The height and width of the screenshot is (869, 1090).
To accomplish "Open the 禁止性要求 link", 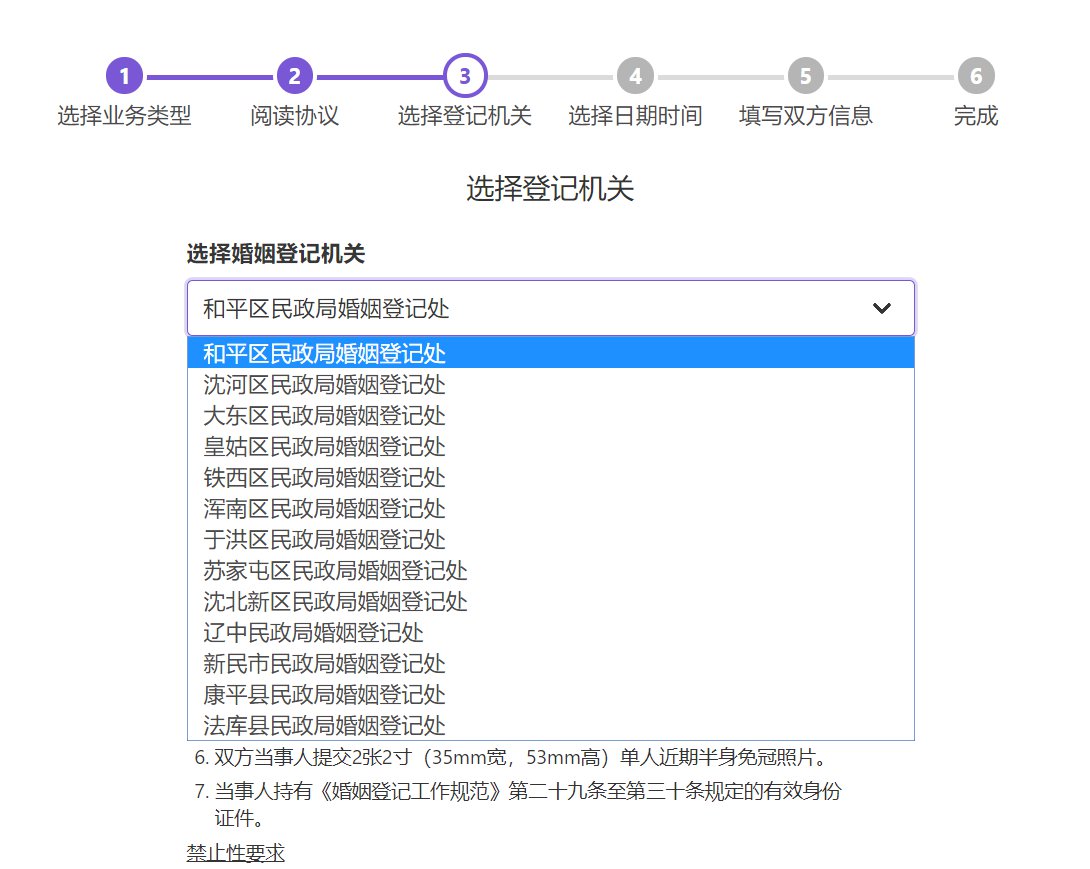I will tap(235, 853).
